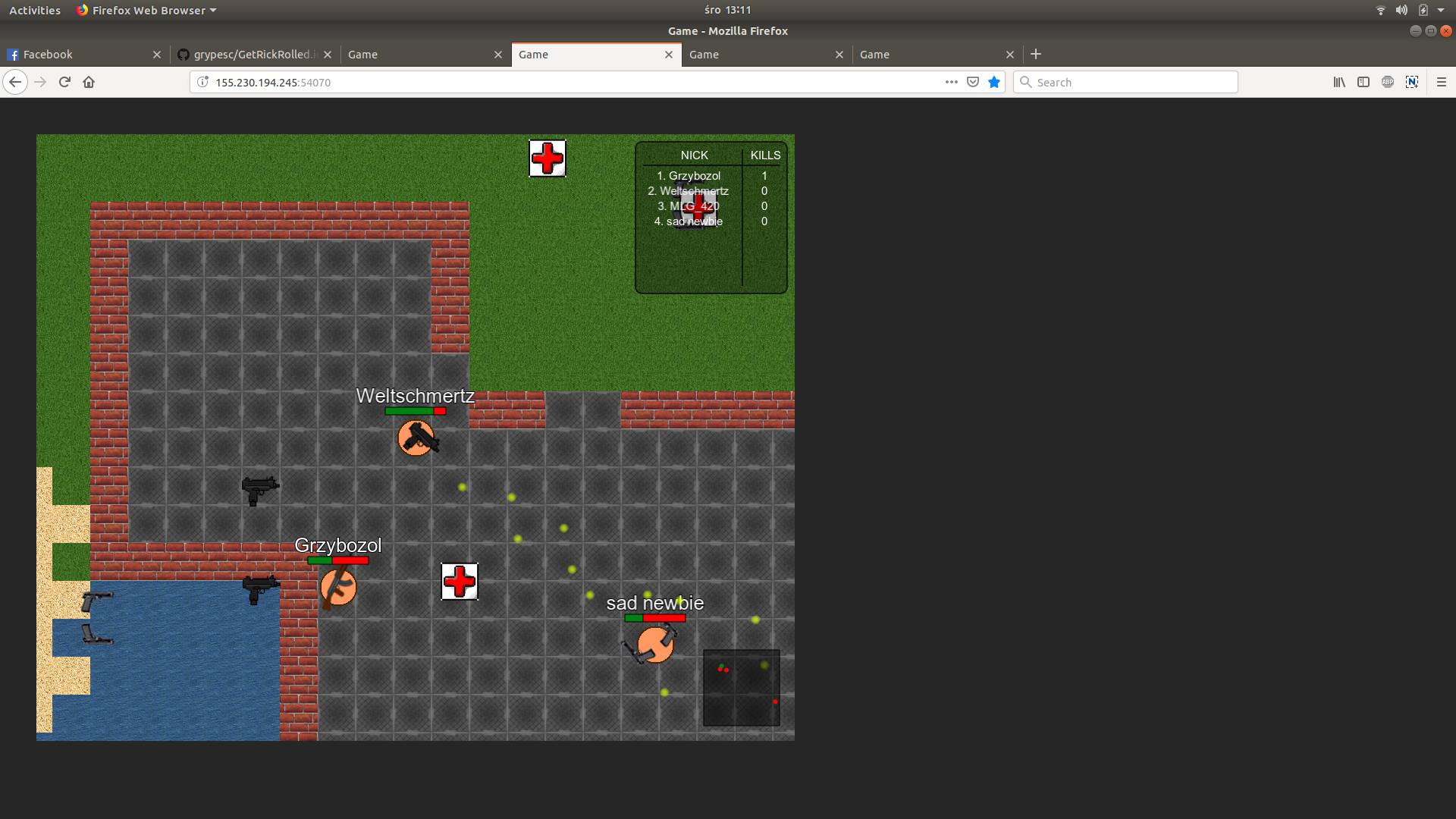Click the audio/speaker icon in the status bar
1456x819 pixels.
[x=1401, y=10]
